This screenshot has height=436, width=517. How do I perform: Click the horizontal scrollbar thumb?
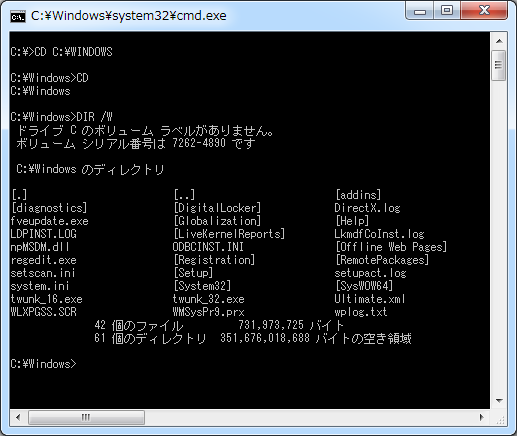86,417
